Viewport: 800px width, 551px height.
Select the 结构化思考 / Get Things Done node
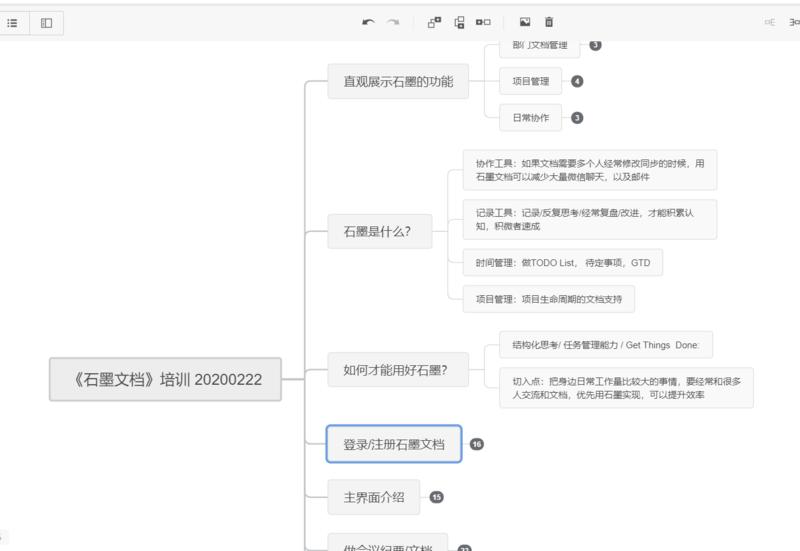pyautogui.click(x=606, y=345)
